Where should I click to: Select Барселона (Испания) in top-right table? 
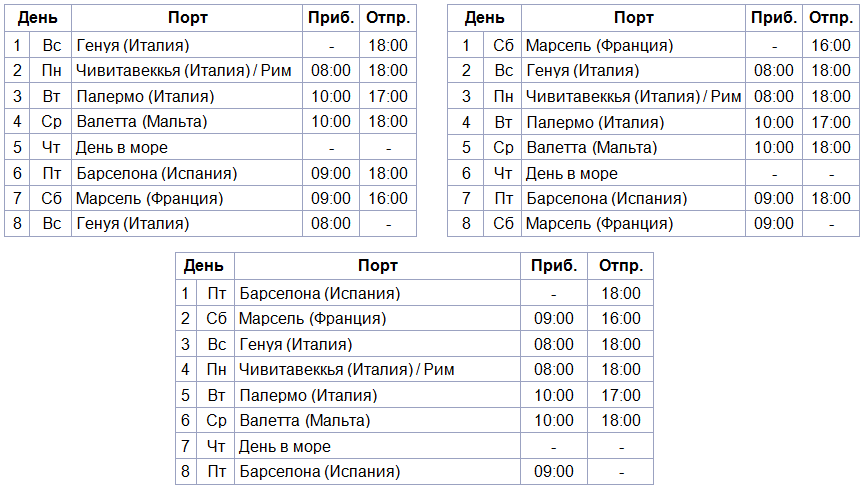pos(607,199)
